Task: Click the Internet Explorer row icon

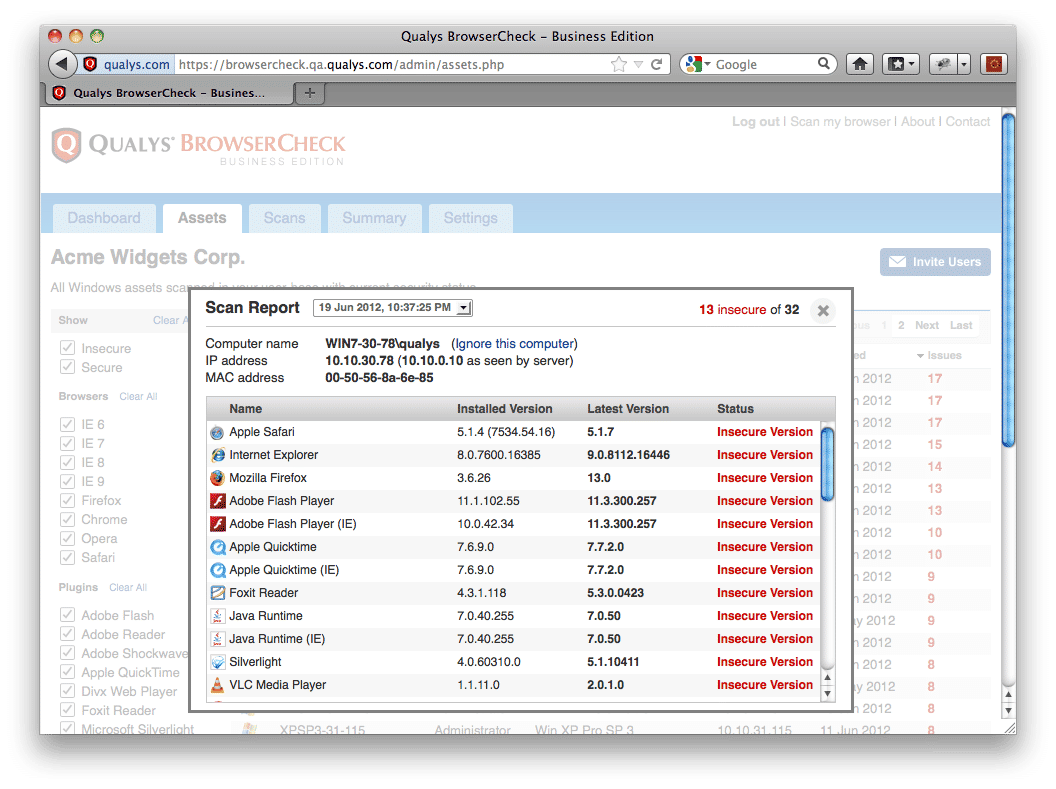Action: pos(217,456)
